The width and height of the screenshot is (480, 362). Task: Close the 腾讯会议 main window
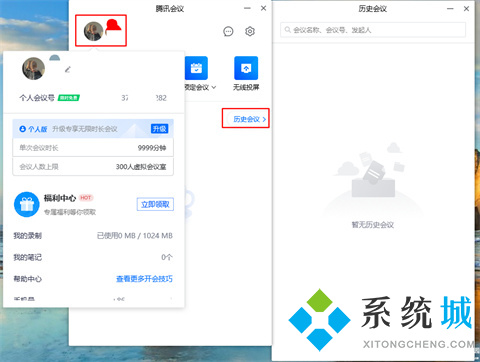tap(263, 8)
